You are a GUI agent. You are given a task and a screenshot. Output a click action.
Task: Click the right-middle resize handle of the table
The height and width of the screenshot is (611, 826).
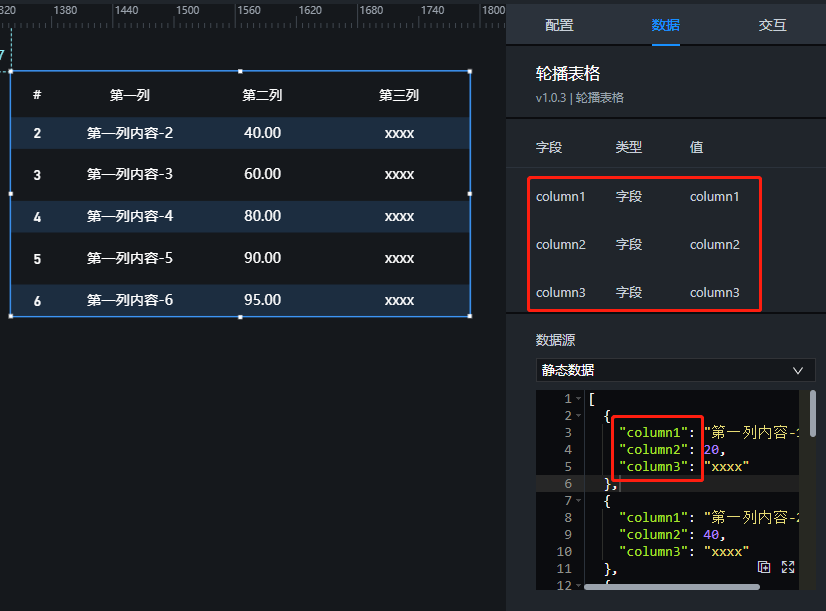(470, 193)
